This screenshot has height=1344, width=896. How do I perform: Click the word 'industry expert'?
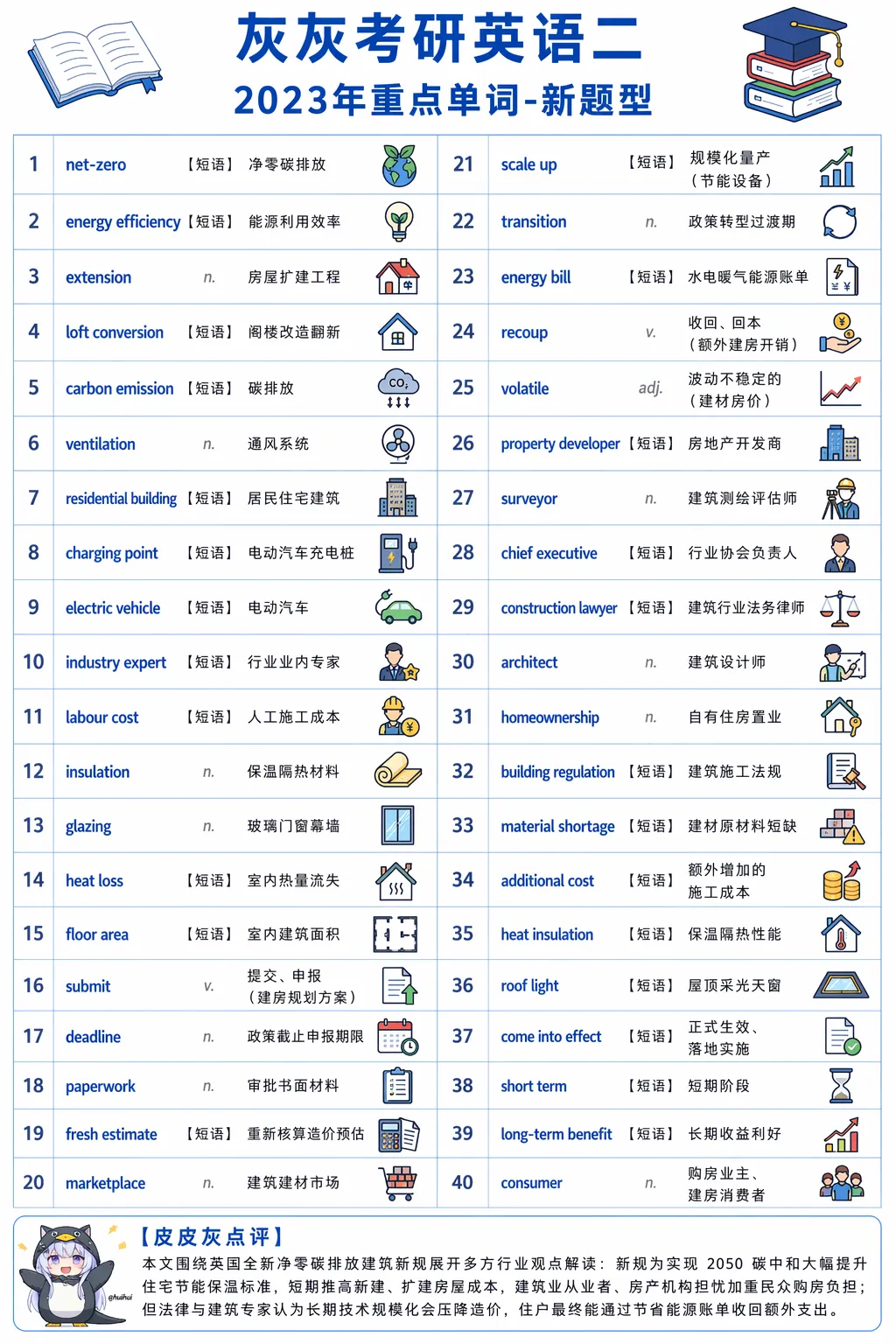click(115, 662)
